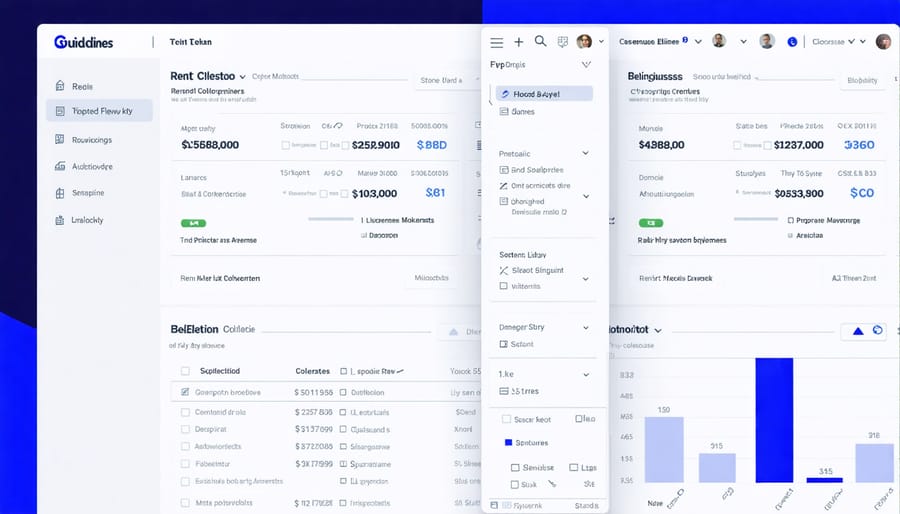Check the Comtonid drale row checkbox

[x=185, y=412]
